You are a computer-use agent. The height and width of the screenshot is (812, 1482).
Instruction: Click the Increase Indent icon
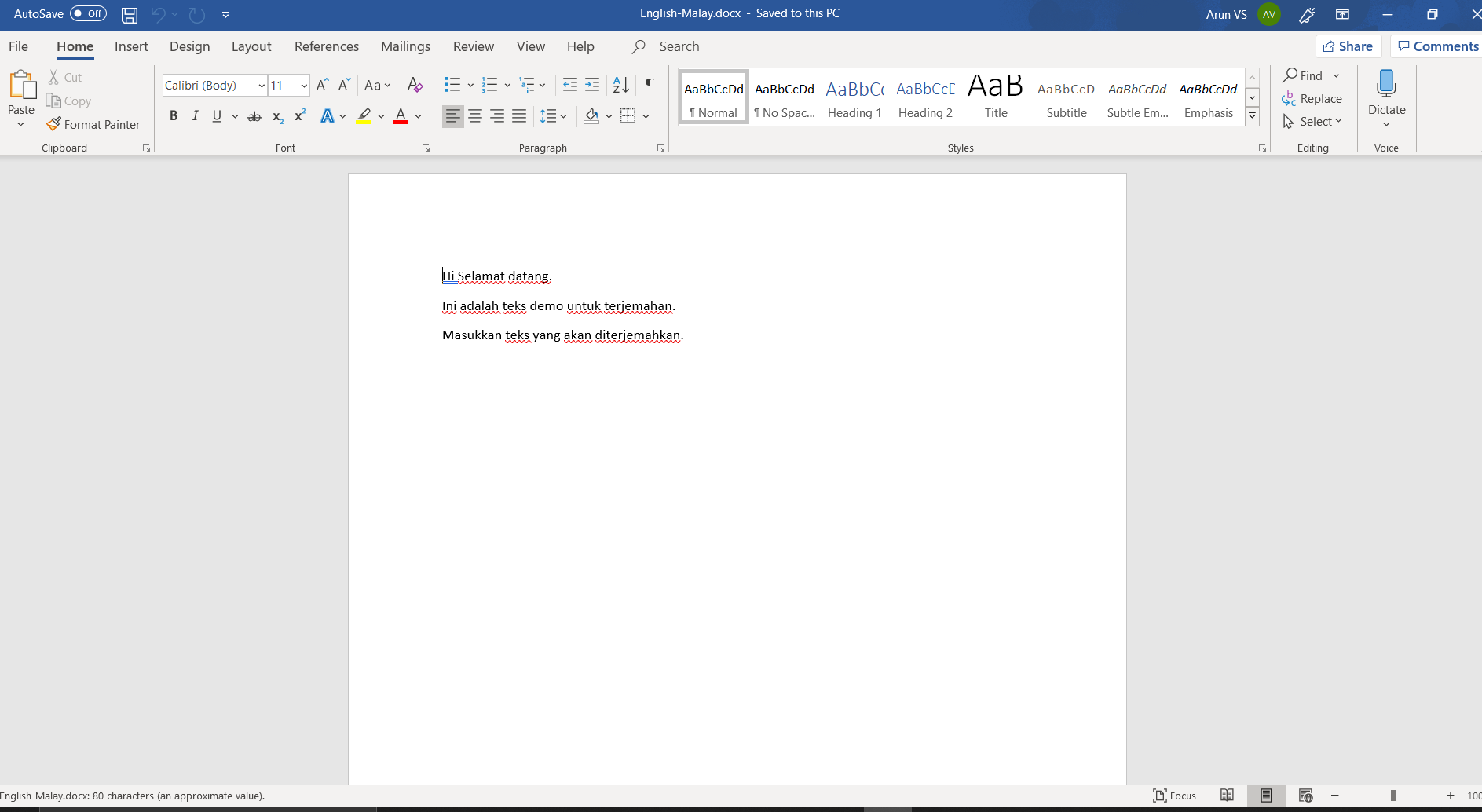[x=593, y=85]
